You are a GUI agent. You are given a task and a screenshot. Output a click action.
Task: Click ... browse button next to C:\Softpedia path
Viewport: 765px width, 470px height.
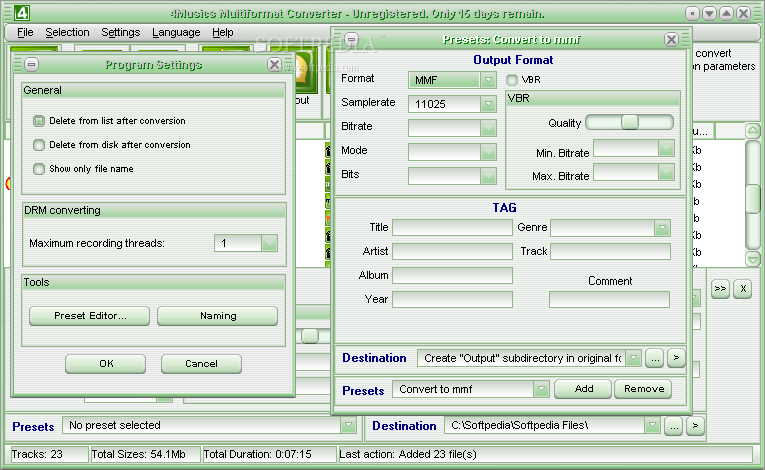coord(675,426)
